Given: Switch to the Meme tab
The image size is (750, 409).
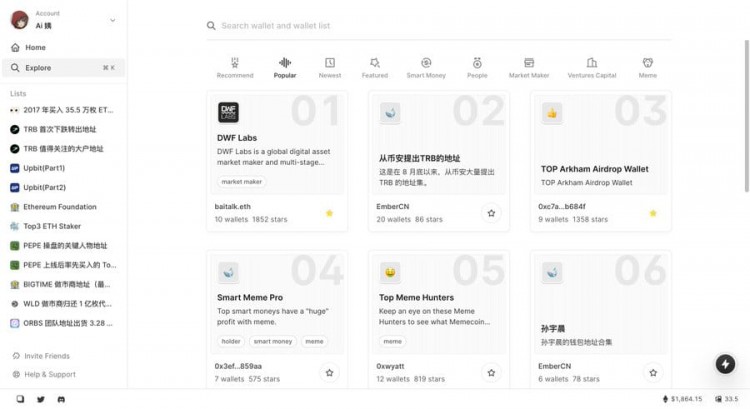Looking at the screenshot, I should click(648, 68).
